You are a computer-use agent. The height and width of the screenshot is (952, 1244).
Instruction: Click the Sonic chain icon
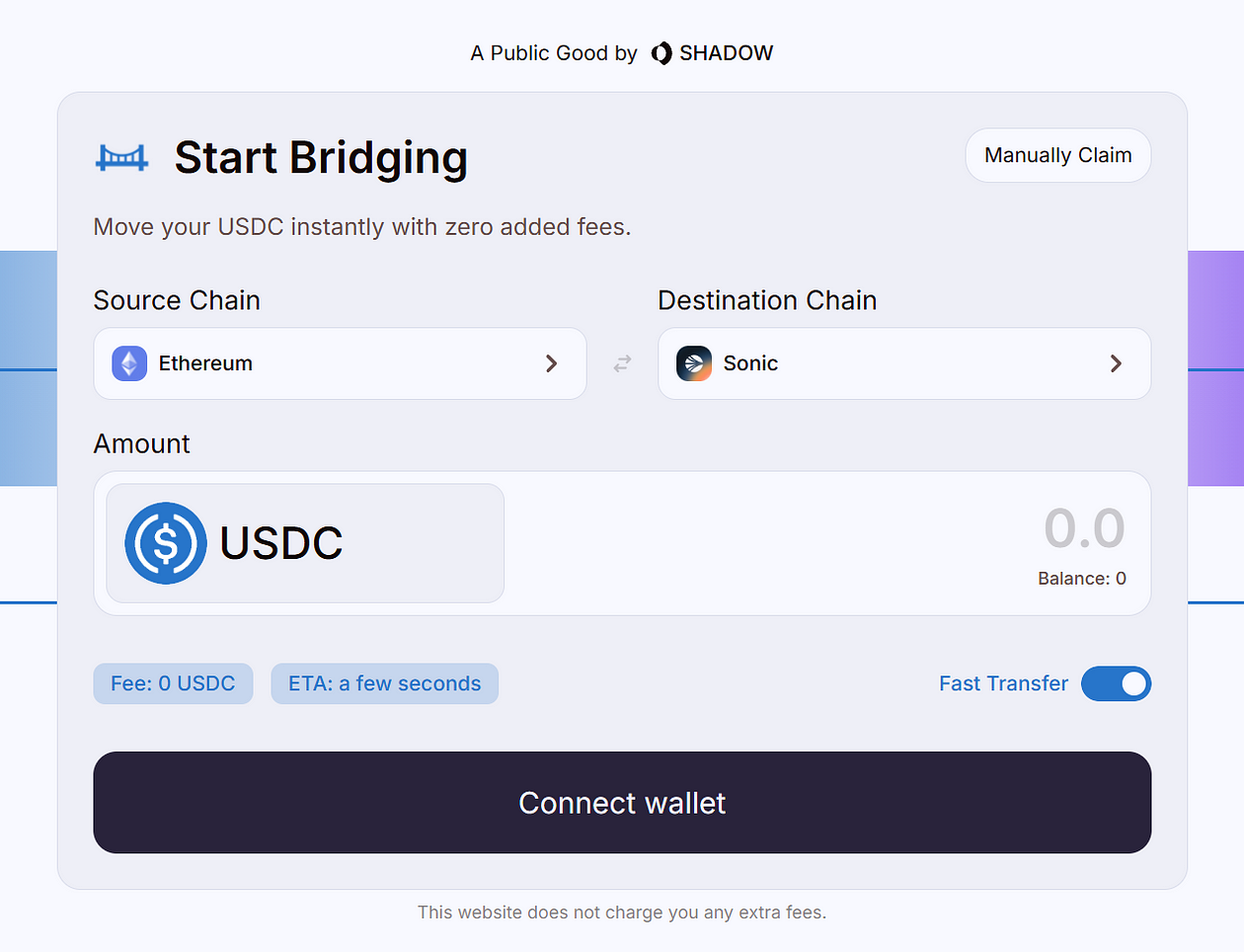(694, 363)
